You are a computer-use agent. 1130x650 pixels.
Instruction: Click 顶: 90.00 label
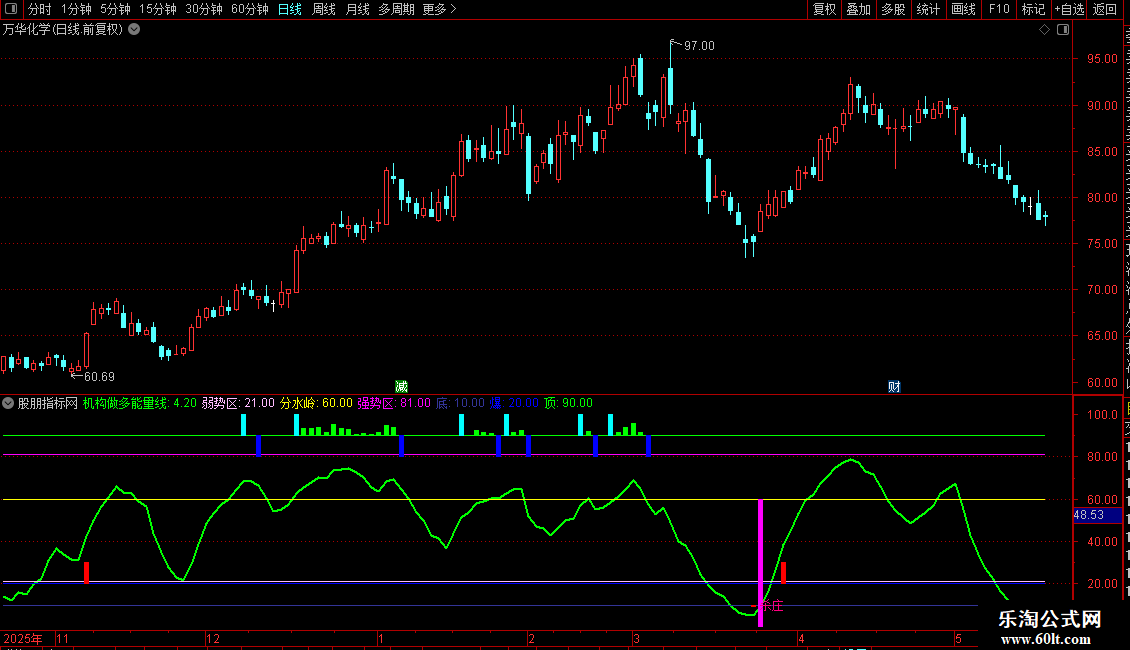pyautogui.click(x=568, y=404)
